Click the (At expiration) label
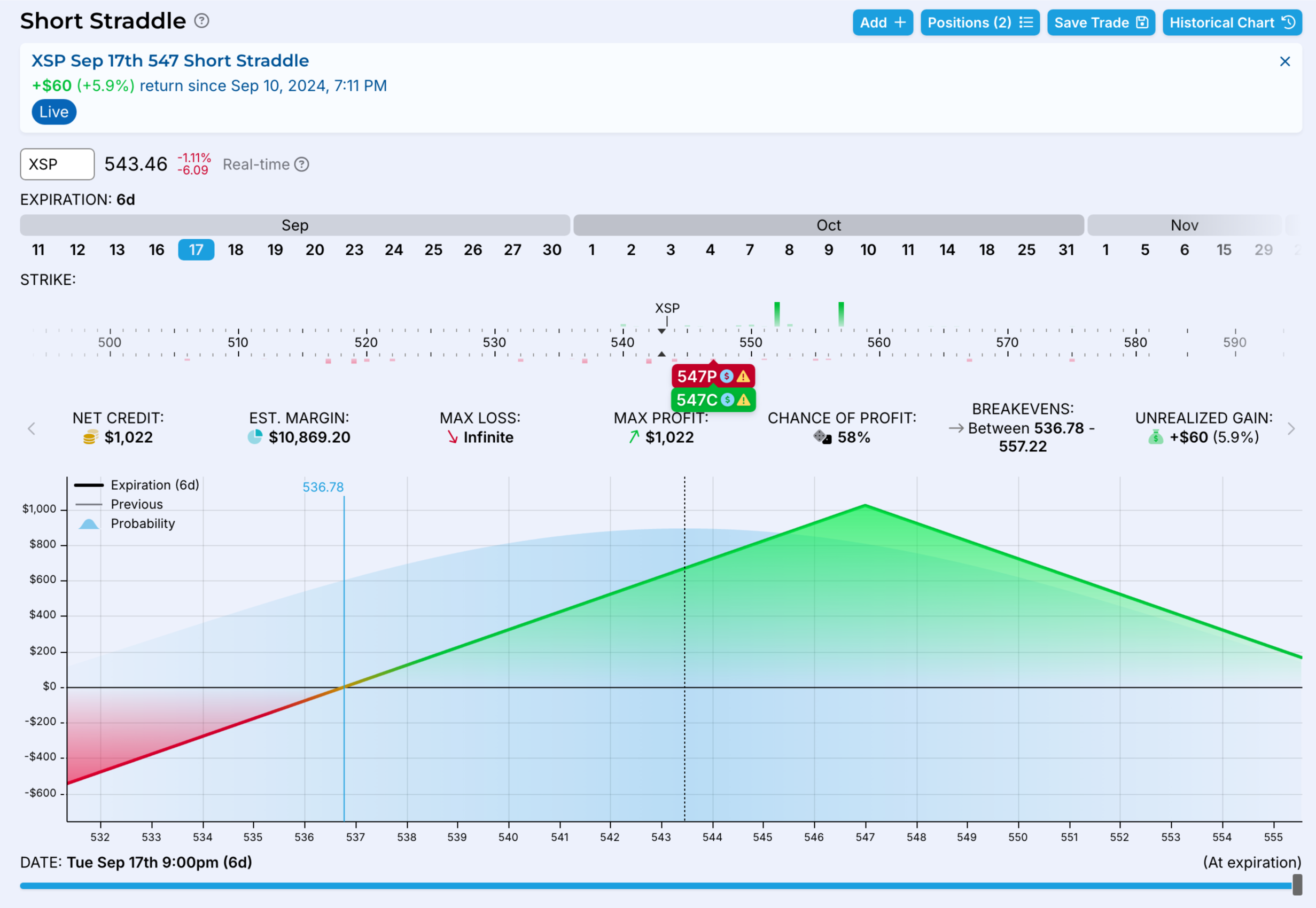 pyautogui.click(x=1252, y=863)
